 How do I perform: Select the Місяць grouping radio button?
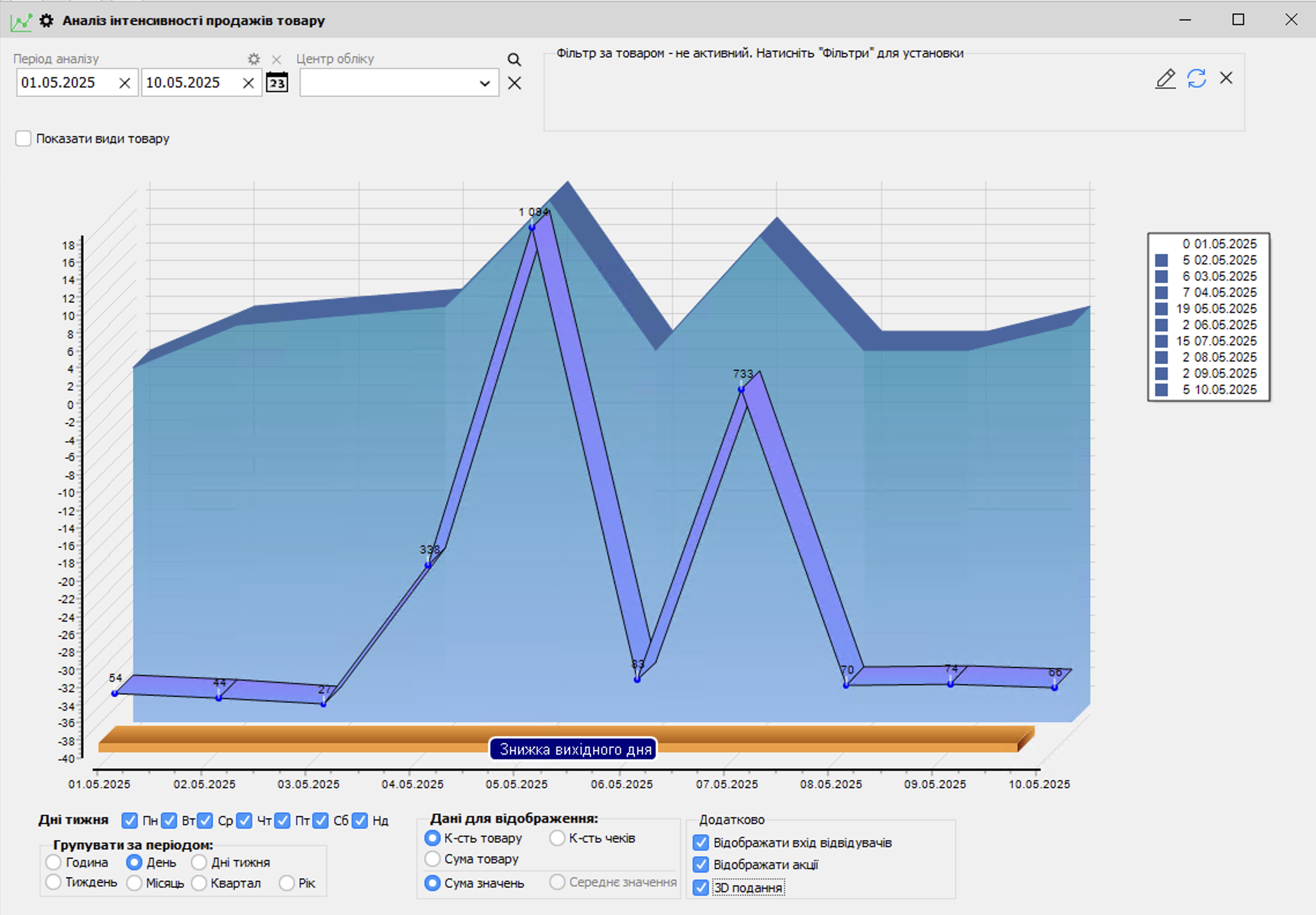pos(134,883)
